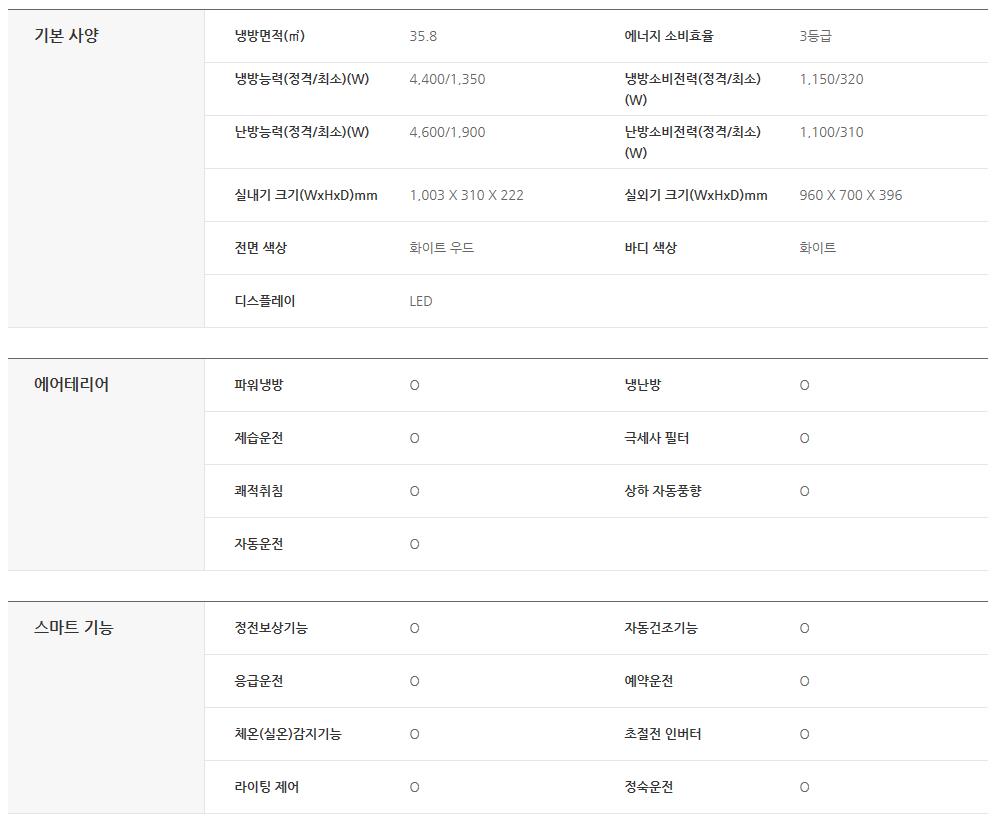Click the 초절전 인버터 feature label

(663, 734)
